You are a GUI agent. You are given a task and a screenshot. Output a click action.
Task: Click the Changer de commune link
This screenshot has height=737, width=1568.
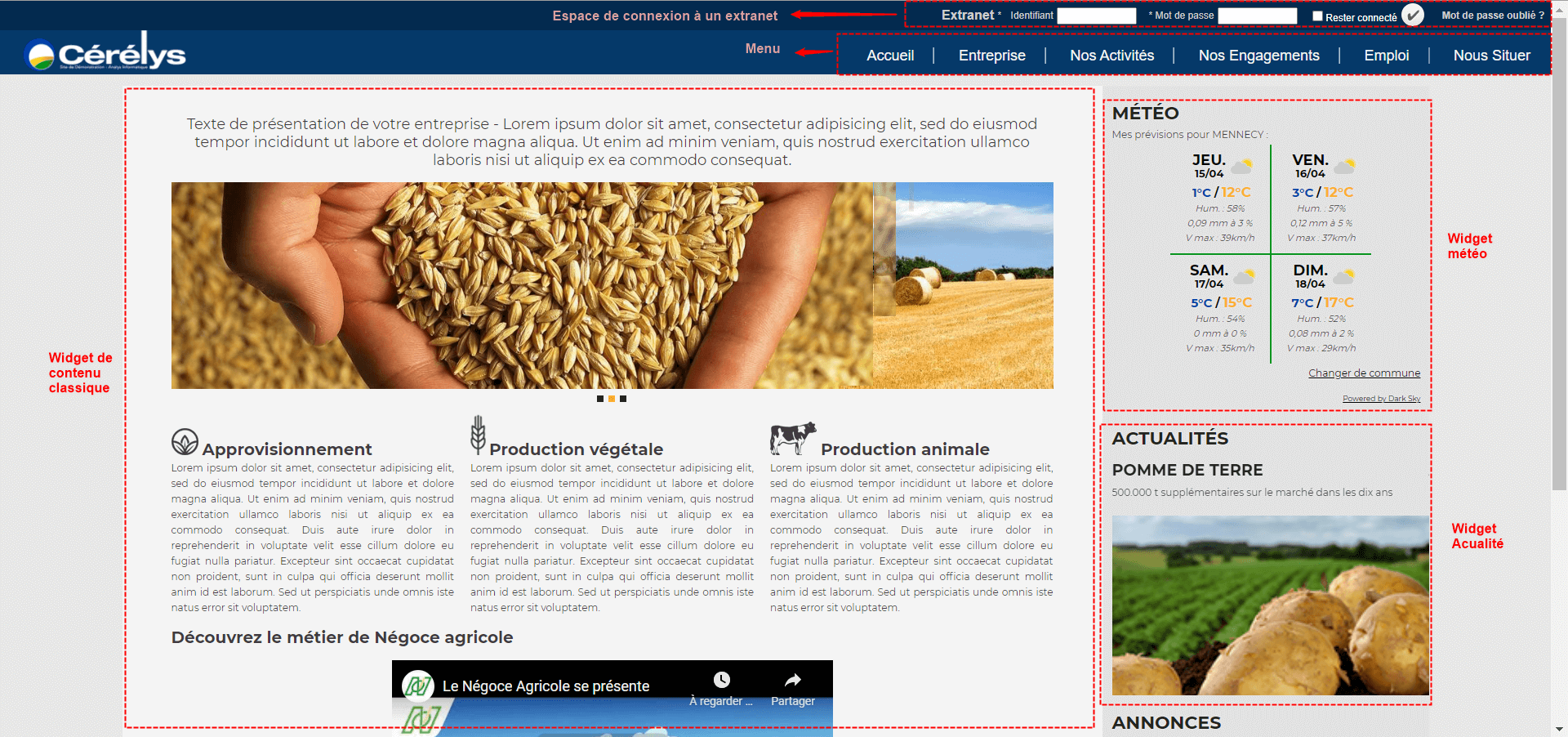[x=1364, y=373]
